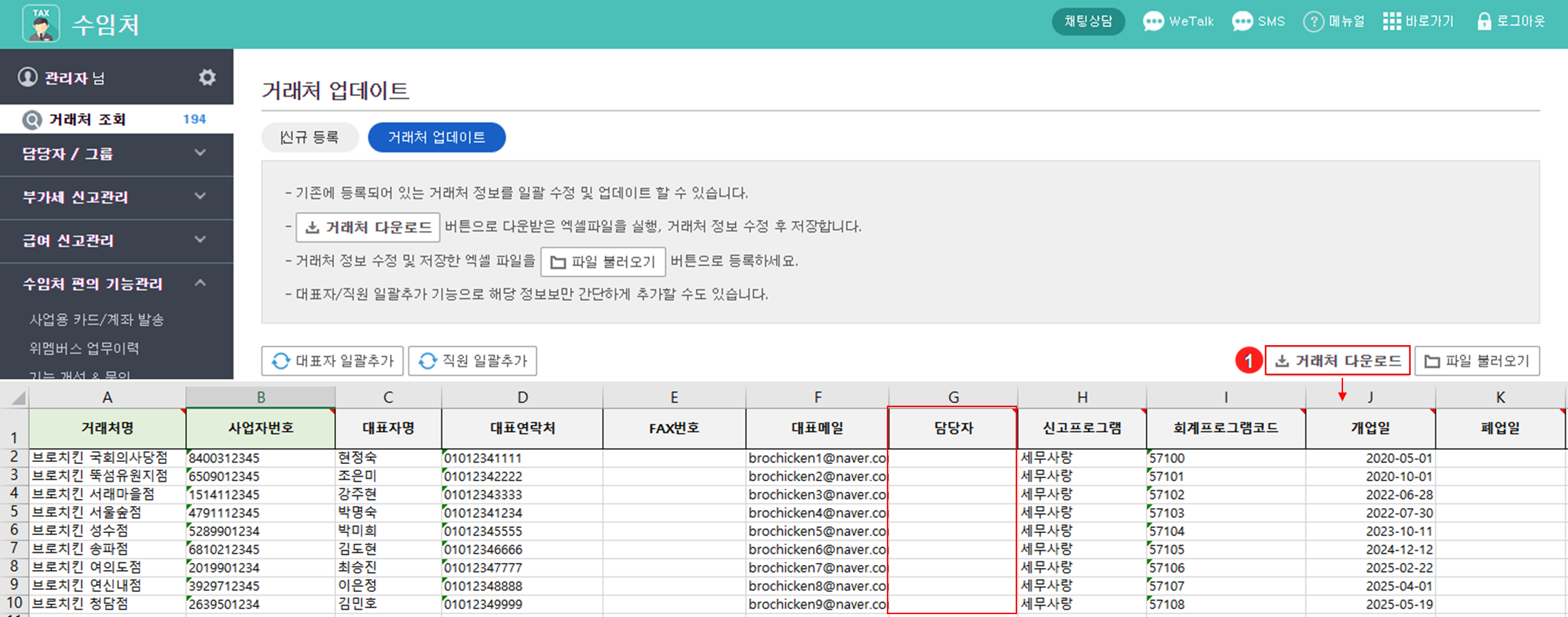Click the refresh icon on 대표자 일괄추가
Viewport: 1568px width, 617px height.
click(281, 361)
